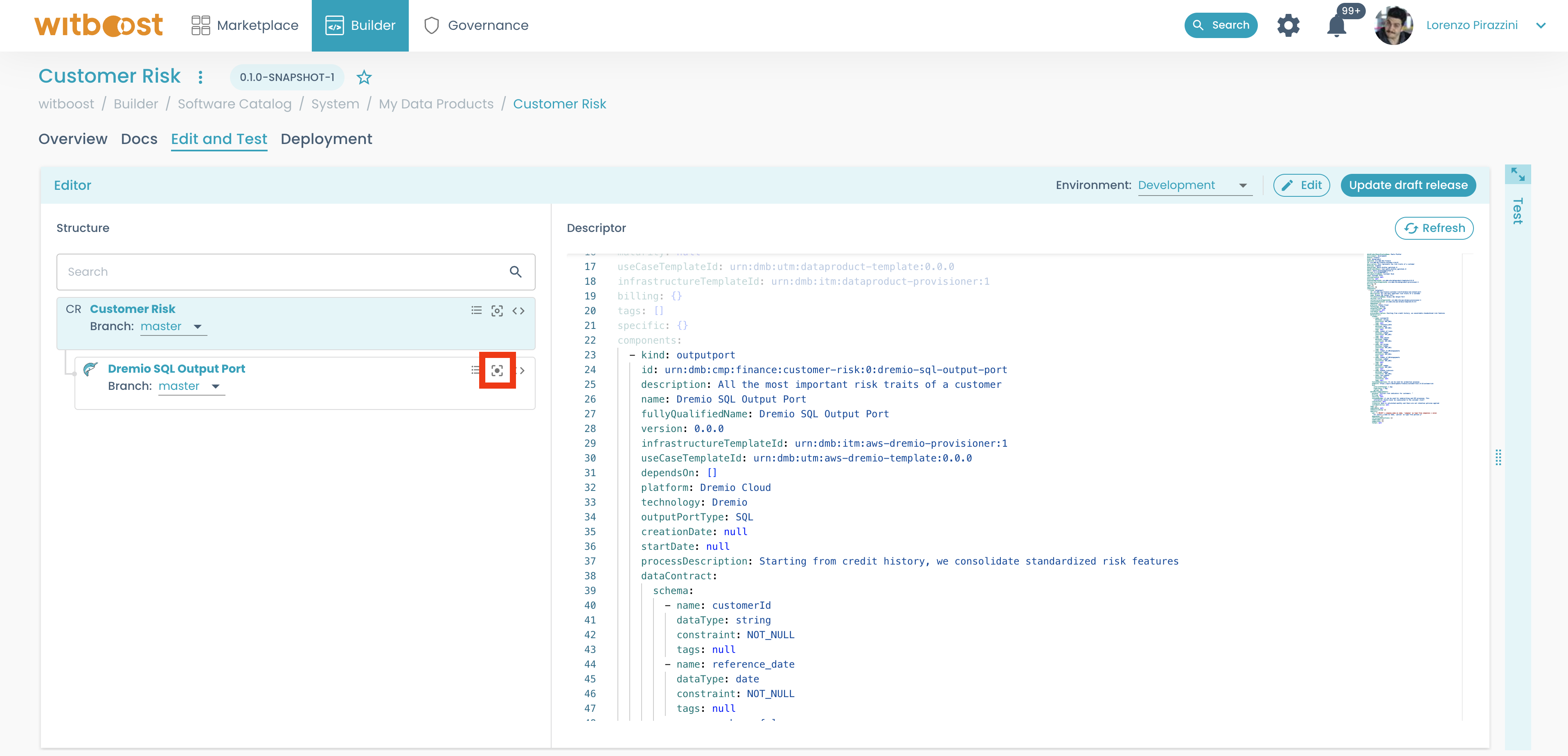Open Dremio output port branch dropdown
Screen dimensions: 1568x756
tap(191, 386)
